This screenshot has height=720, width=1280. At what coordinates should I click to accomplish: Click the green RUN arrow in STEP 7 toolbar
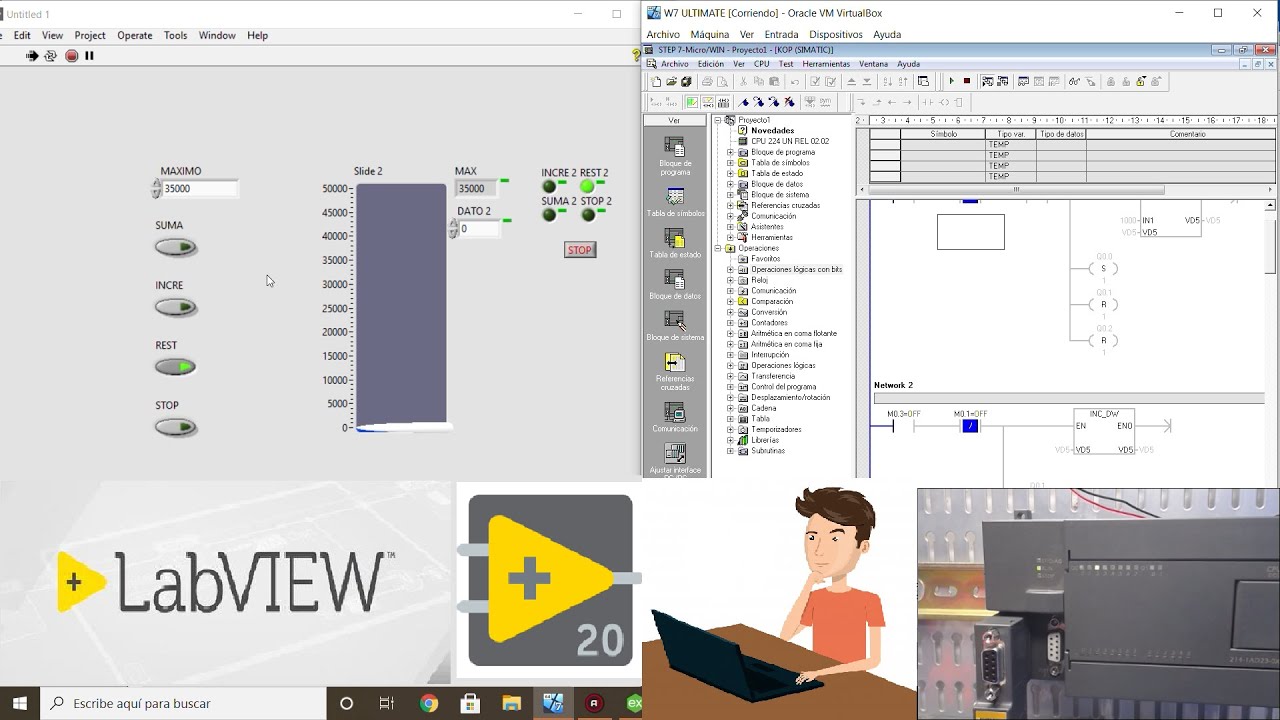[x=951, y=82]
